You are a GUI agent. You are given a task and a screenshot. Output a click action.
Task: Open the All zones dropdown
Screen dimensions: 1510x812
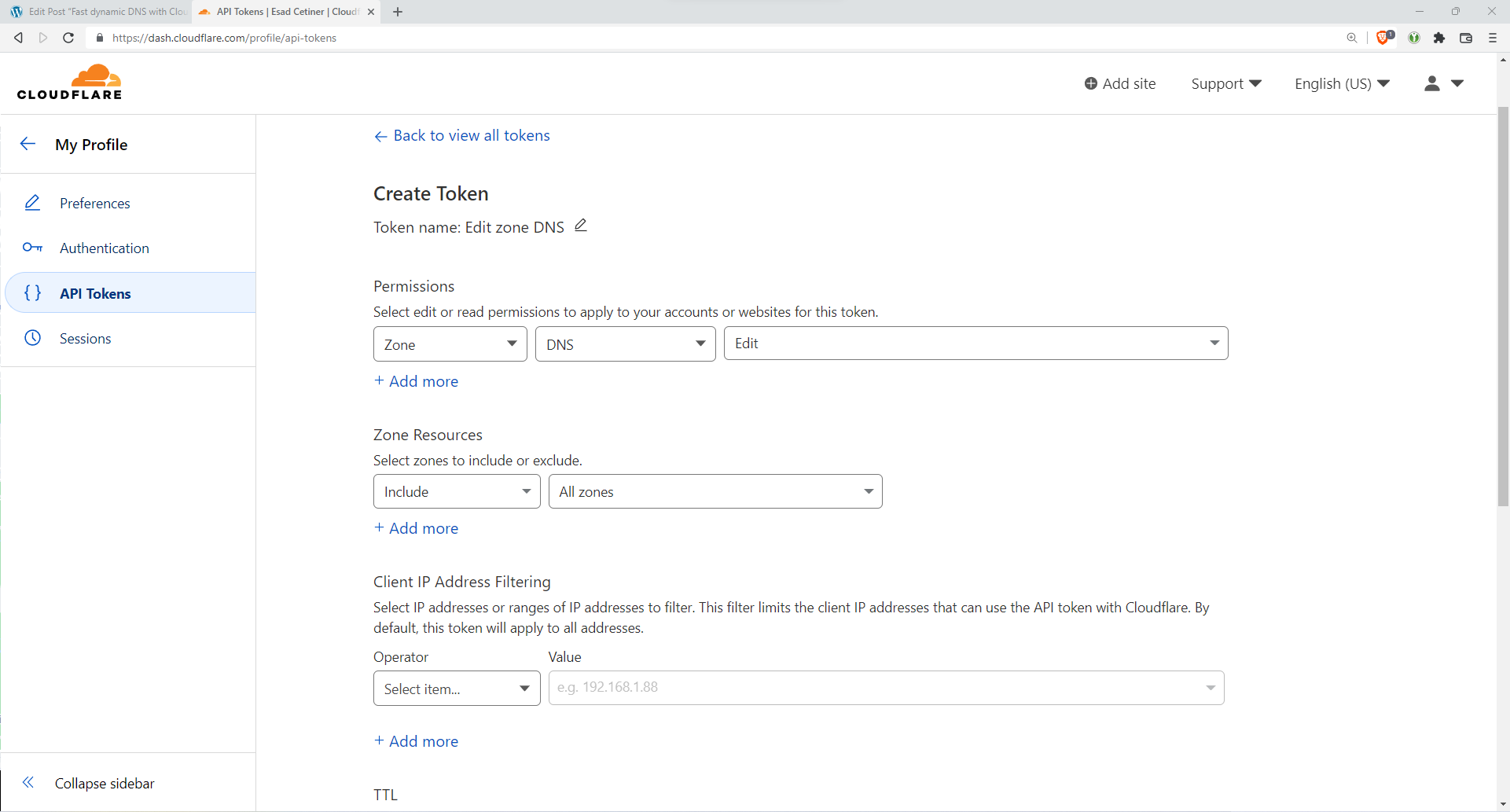coord(715,491)
